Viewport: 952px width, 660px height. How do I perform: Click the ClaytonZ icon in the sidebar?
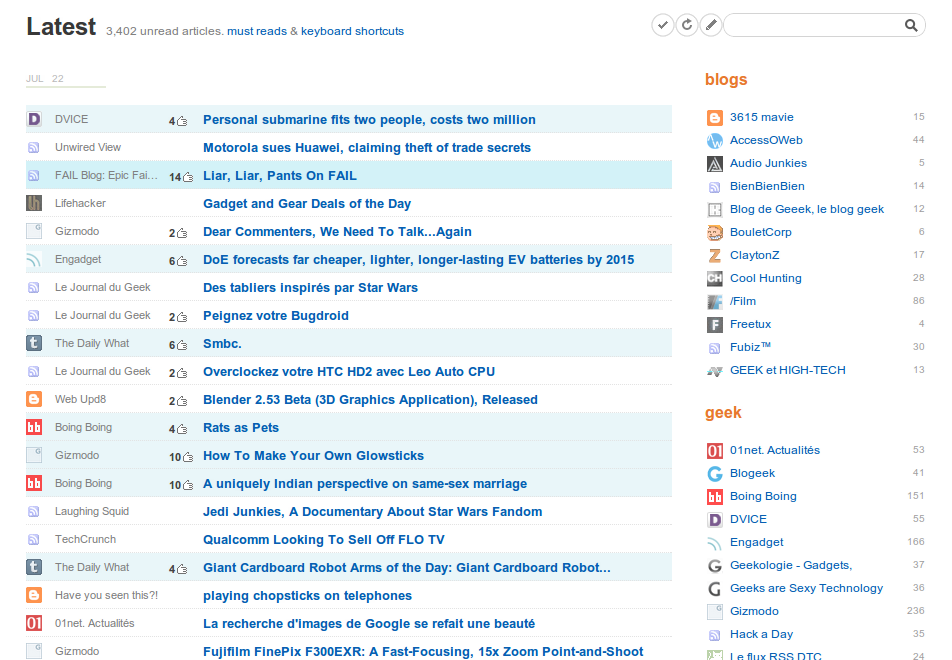tap(715, 256)
